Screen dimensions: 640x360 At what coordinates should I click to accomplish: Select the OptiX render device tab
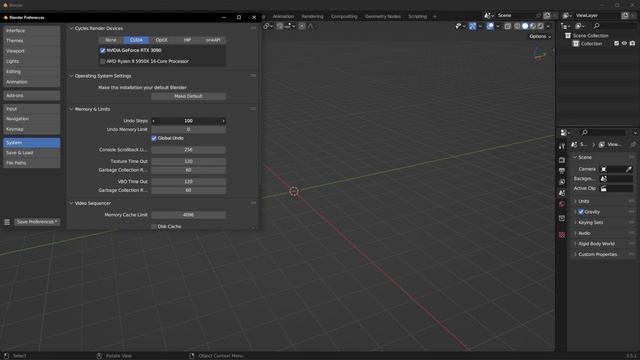pyautogui.click(x=162, y=40)
